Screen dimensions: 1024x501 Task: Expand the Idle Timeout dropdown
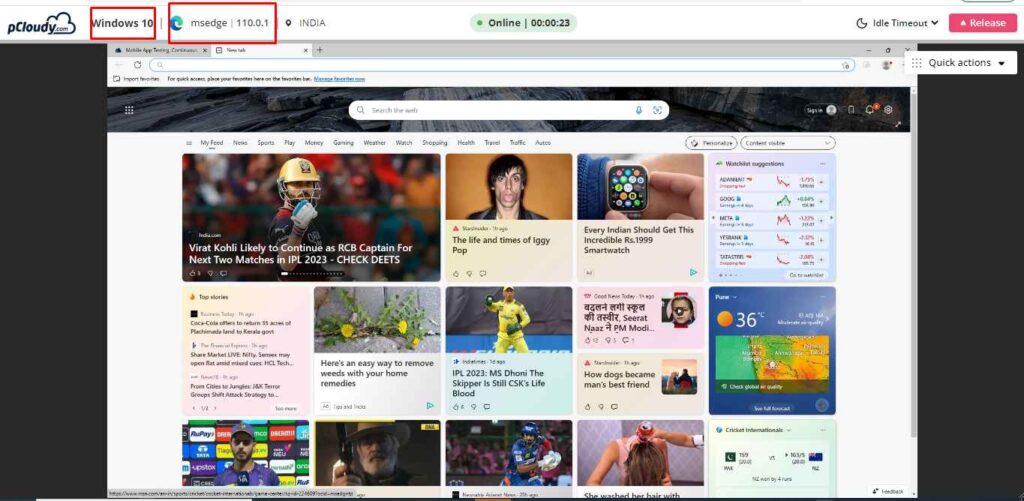coord(897,23)
